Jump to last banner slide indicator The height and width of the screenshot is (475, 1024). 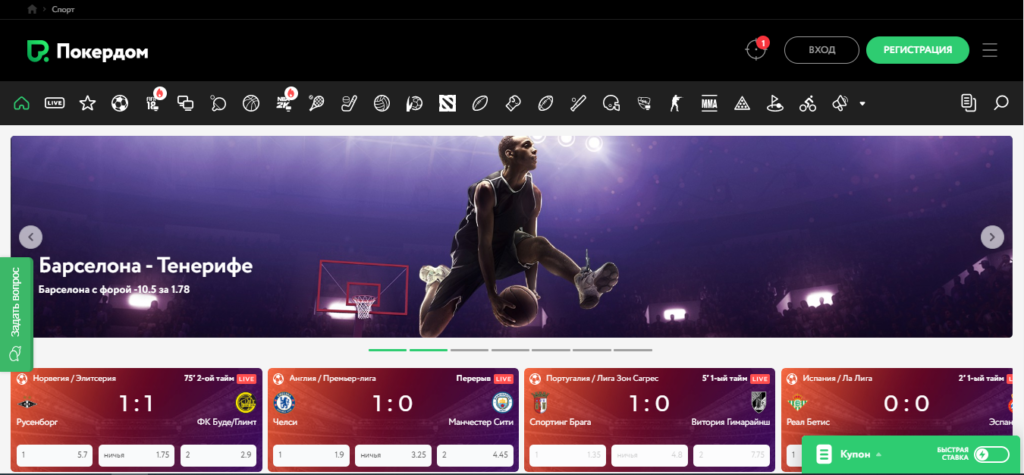[632, 350]
